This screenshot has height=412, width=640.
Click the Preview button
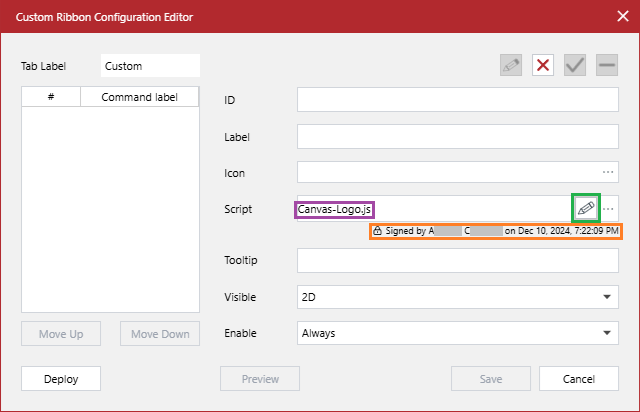pyautogui.click(x=260, y=379)
